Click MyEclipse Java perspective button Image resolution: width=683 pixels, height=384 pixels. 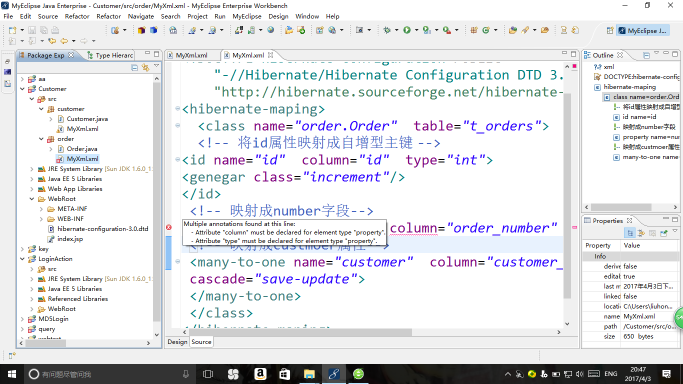point(643,30)
